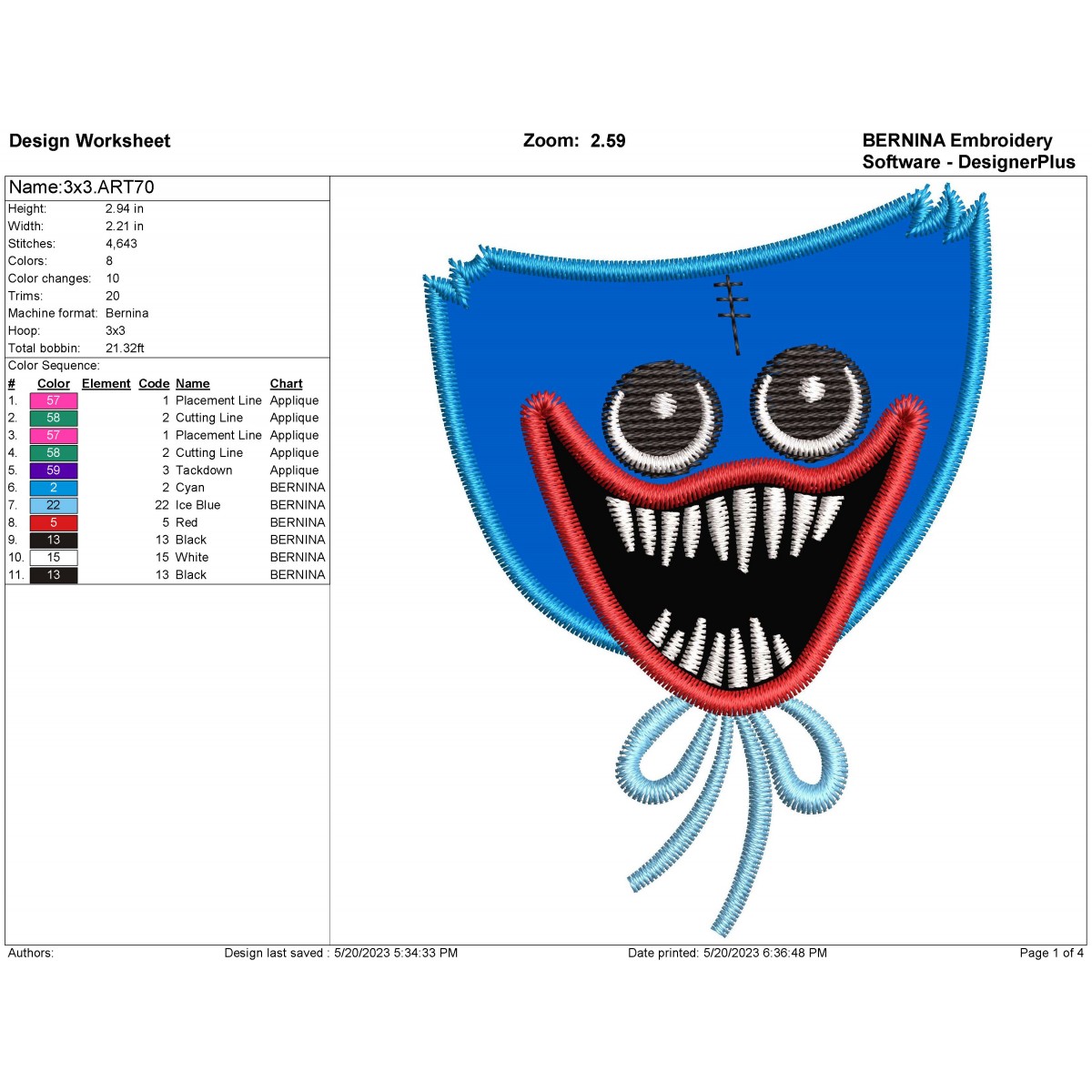Click the Black swatch 13 in sequence row 9
Image resolution: width=1092 pixels, height=1092 pixels.
pyautogui.click(x=54, y=540)
